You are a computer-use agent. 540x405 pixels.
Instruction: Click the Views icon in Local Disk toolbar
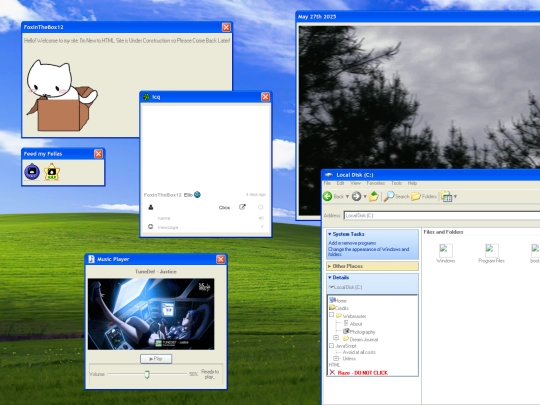(x=446, y=196)
